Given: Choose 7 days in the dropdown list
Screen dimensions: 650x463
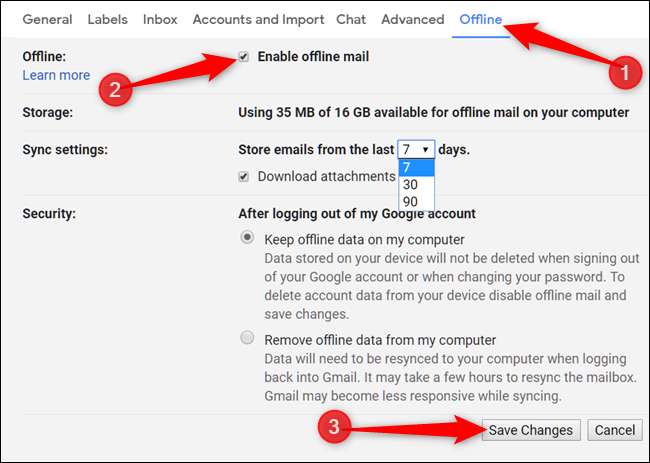Looking at the screenshot, I should (407, 167).
